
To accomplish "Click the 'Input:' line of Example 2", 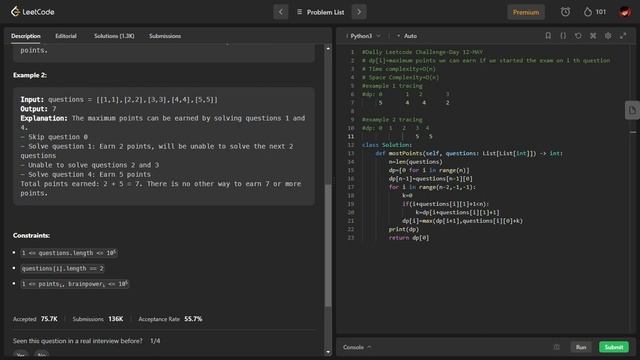I will coord(119,100).
